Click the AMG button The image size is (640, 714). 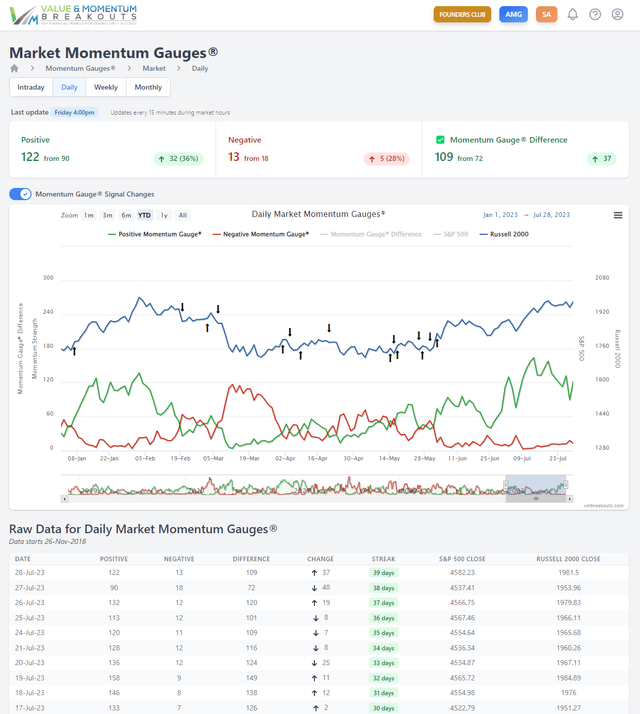[x=513, y=15]
